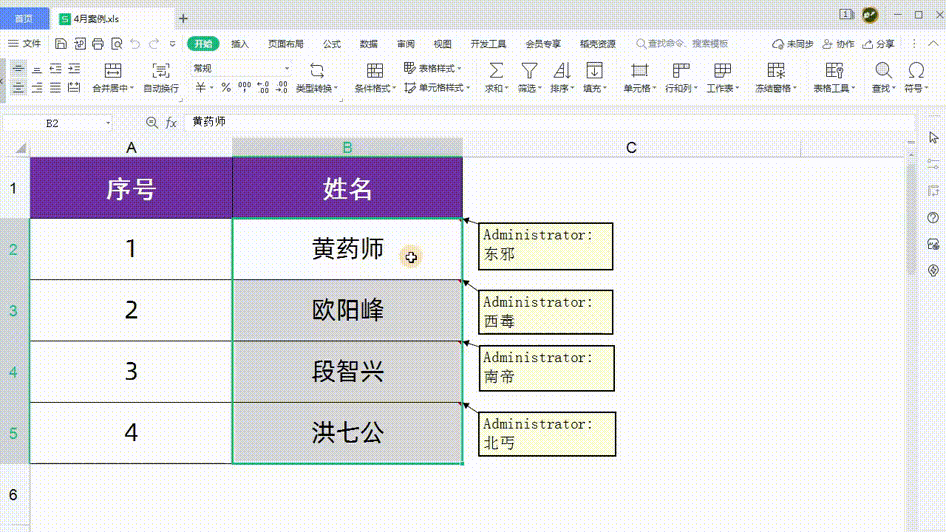This screenshot has width=946, height=532.
Task: Click the Save icon in quick toolbar
Action: [x=61, y=44]
